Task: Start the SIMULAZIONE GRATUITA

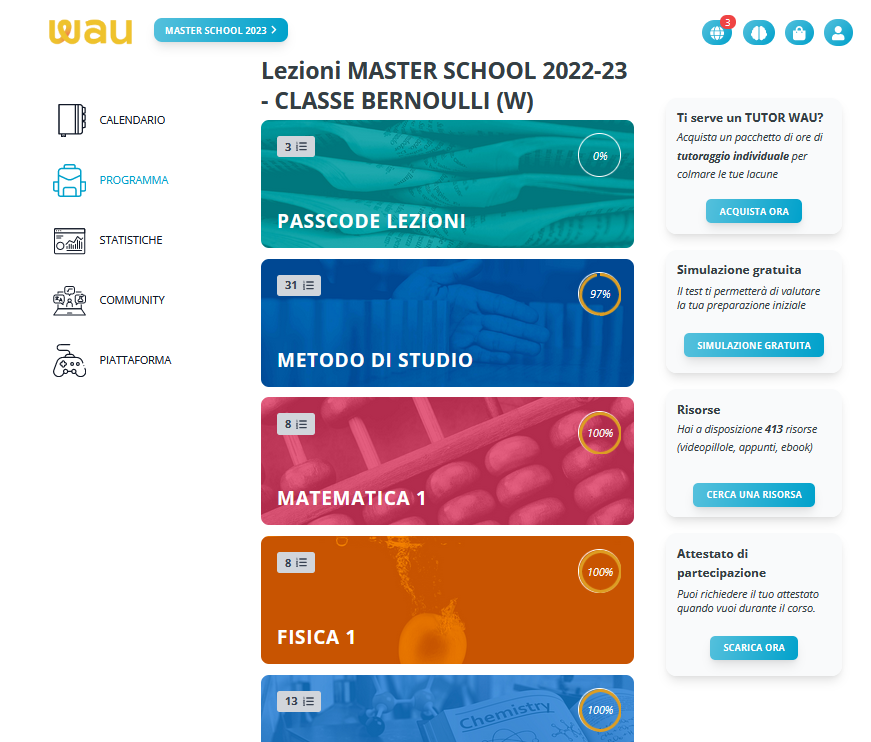Action: 754,345
